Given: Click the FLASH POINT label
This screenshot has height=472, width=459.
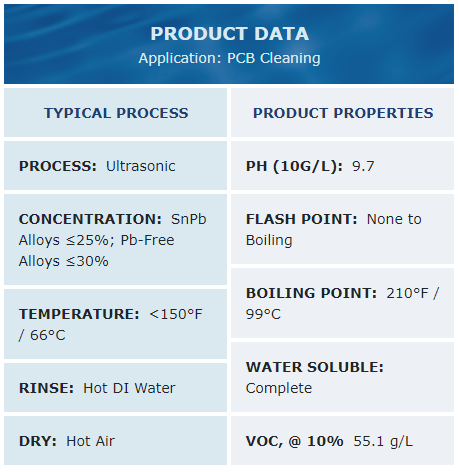Looking at the screenshot, I should [301, 219].
